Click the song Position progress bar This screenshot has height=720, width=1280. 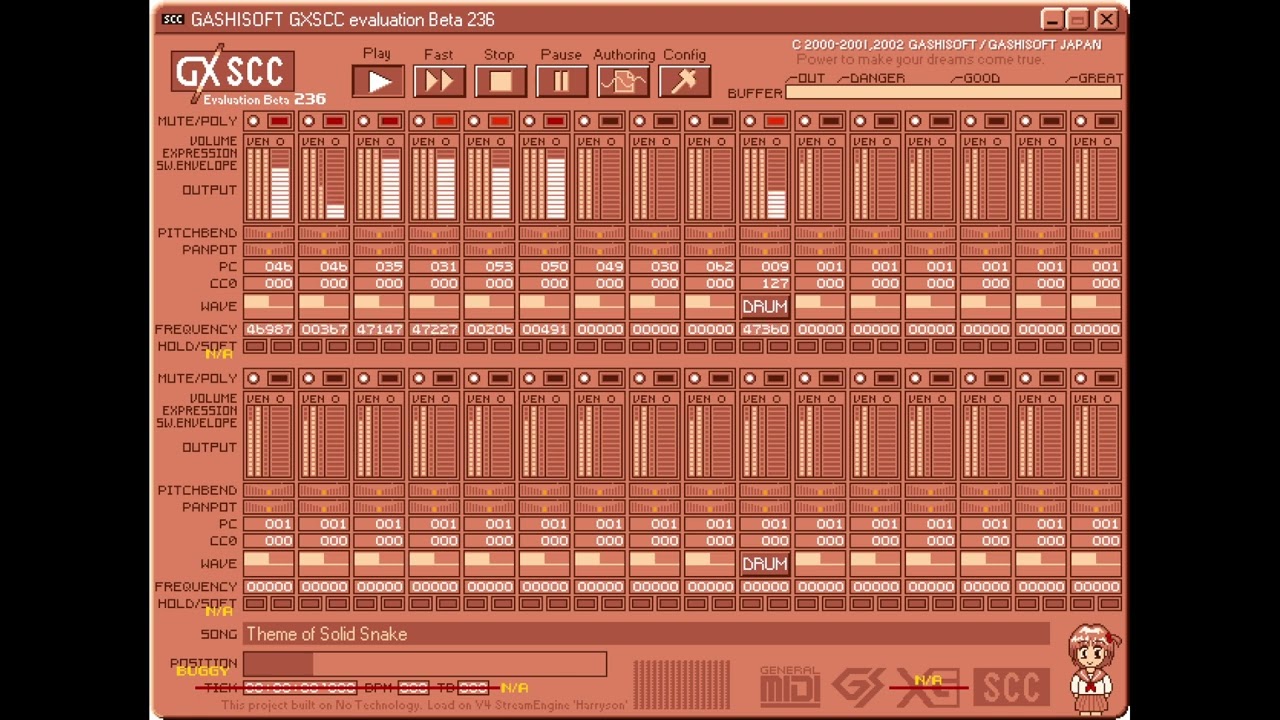click(x=425, y=664)
